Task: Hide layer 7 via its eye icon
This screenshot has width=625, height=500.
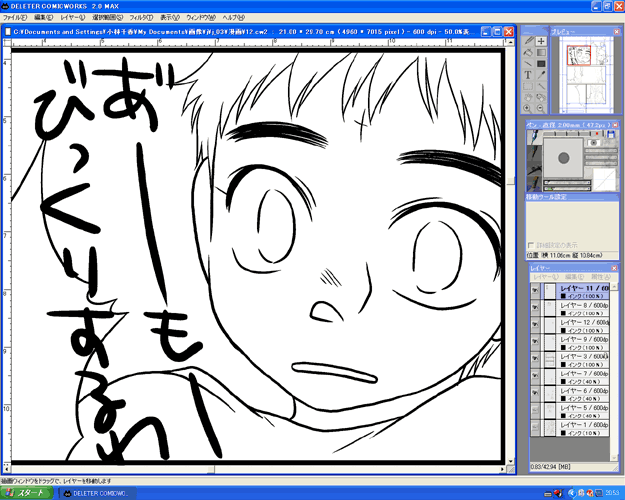Action: pyautogui.click(x=535, y=377)
